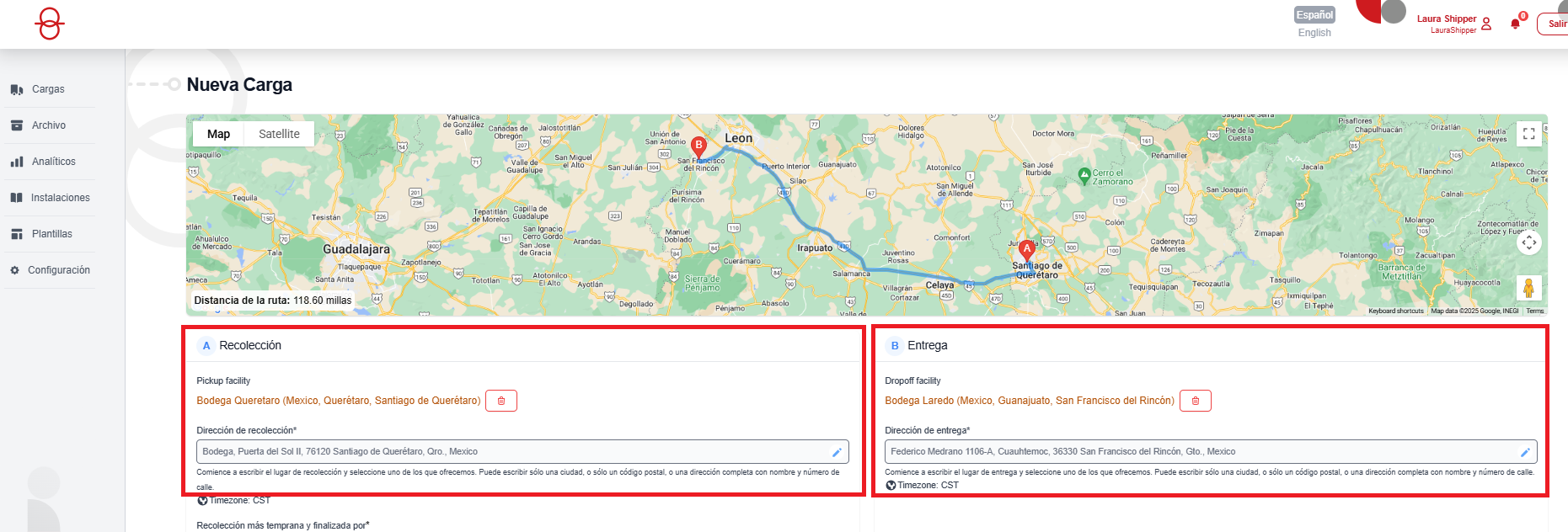Click the Instalaciones book icon
The height and width of the screenshot is (532, 1568).
16,198
